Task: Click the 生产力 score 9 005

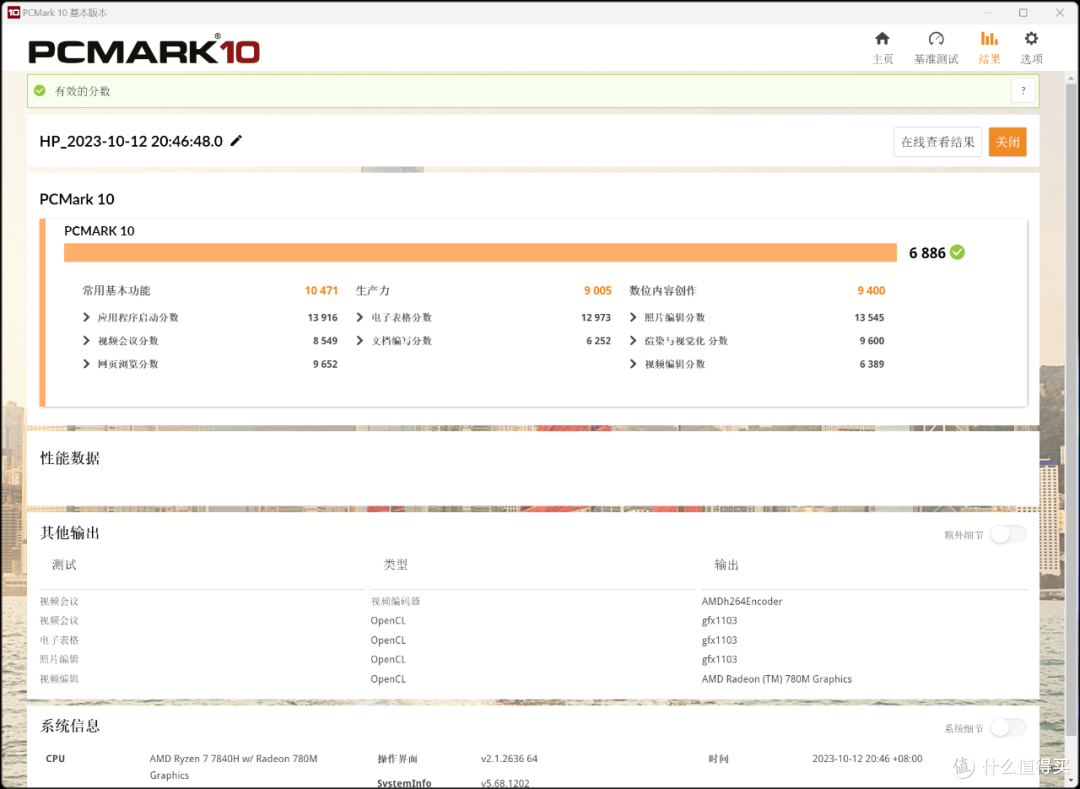Action: click(597, 291)
